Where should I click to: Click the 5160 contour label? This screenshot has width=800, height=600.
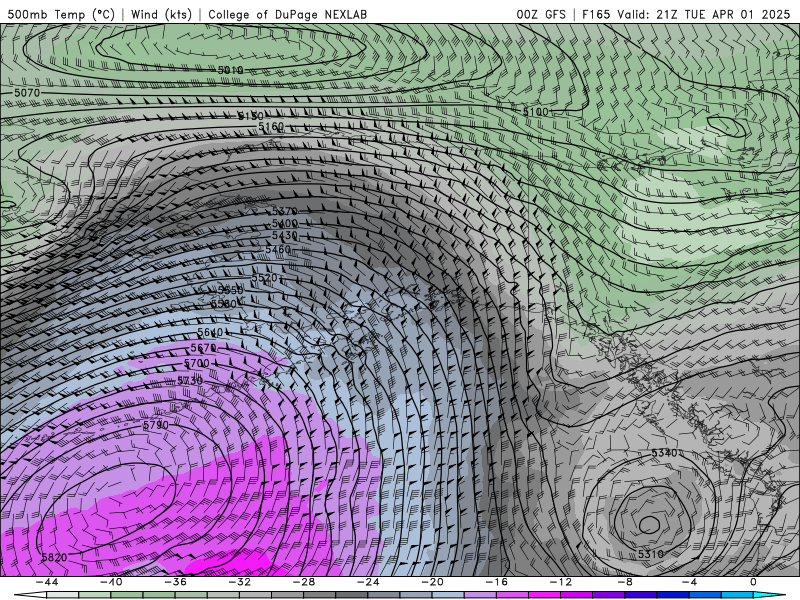tap(271, 127)
